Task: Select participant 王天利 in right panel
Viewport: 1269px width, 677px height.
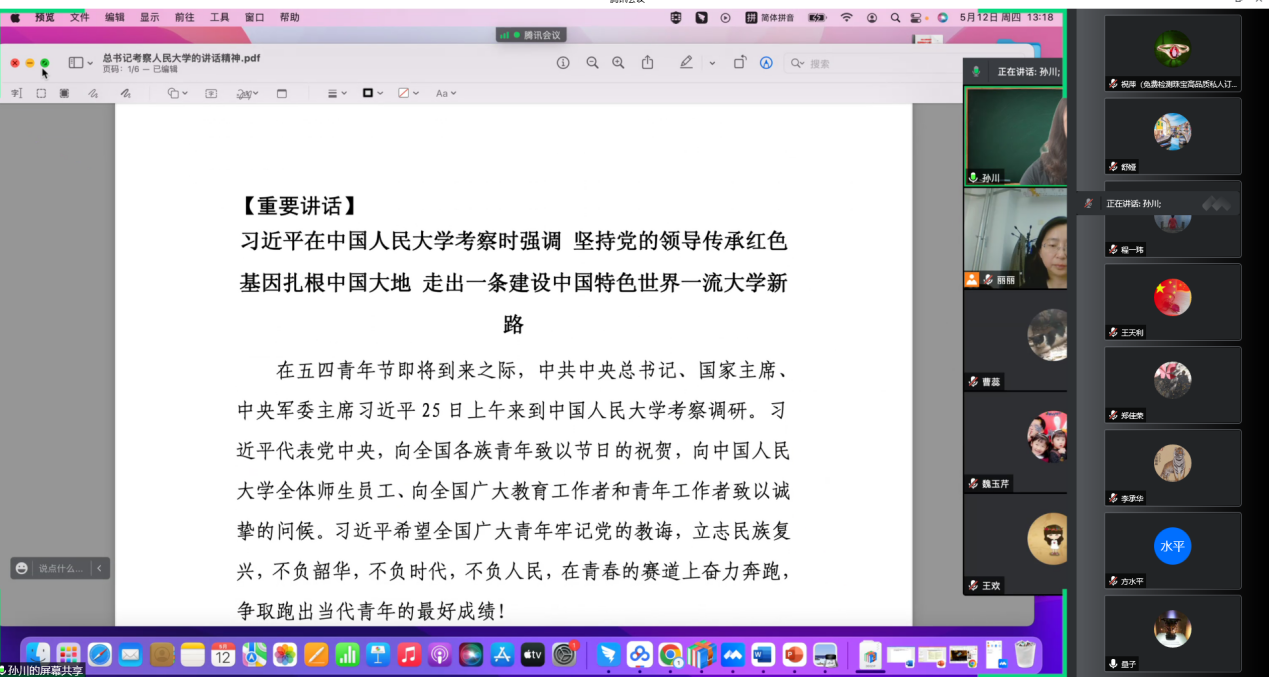Action: point(1173,302)
